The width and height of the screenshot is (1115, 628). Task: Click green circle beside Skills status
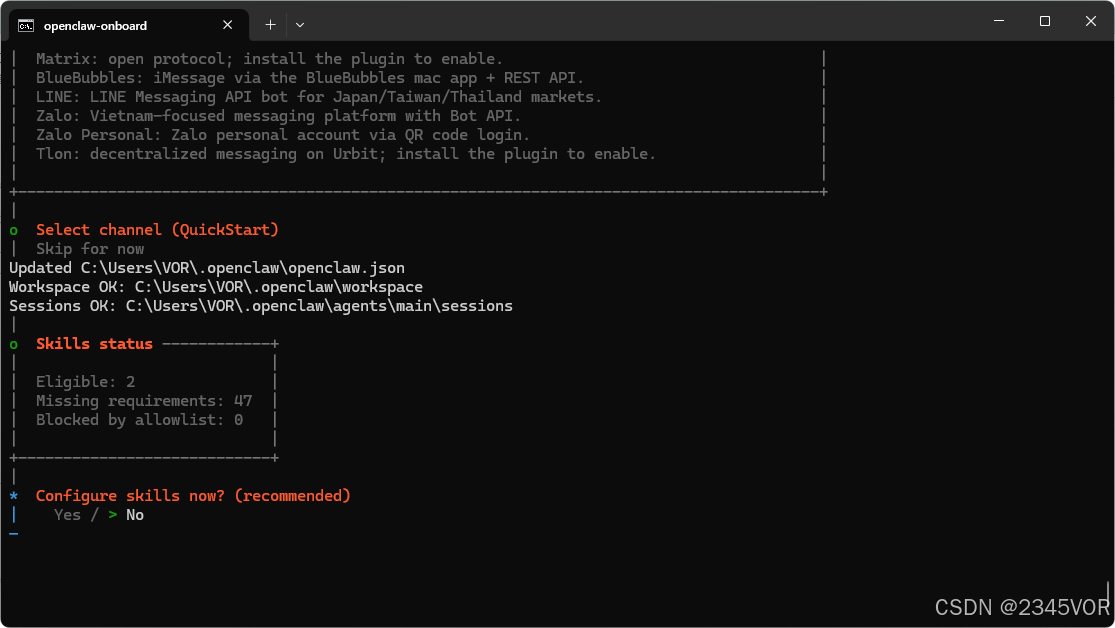click(14, 344)
